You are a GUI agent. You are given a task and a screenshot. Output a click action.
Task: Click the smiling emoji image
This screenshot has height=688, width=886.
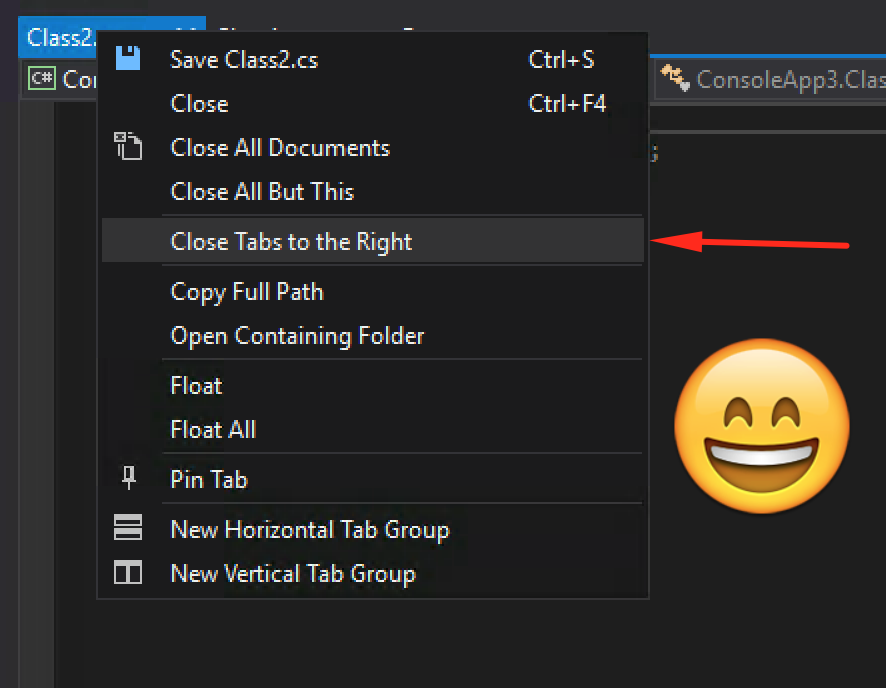point(762,427)
